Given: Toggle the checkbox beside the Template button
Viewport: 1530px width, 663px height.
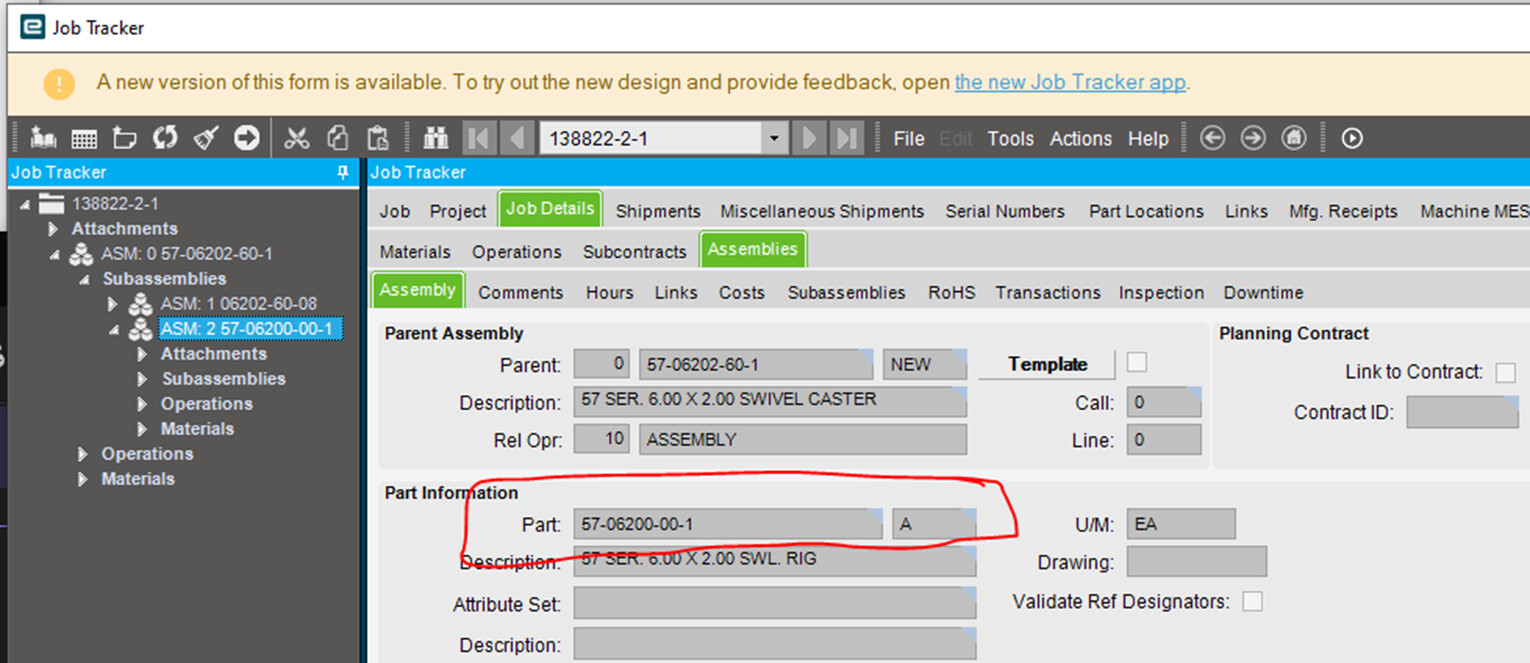Looking at the screenshot, I should pos(1137,363).
